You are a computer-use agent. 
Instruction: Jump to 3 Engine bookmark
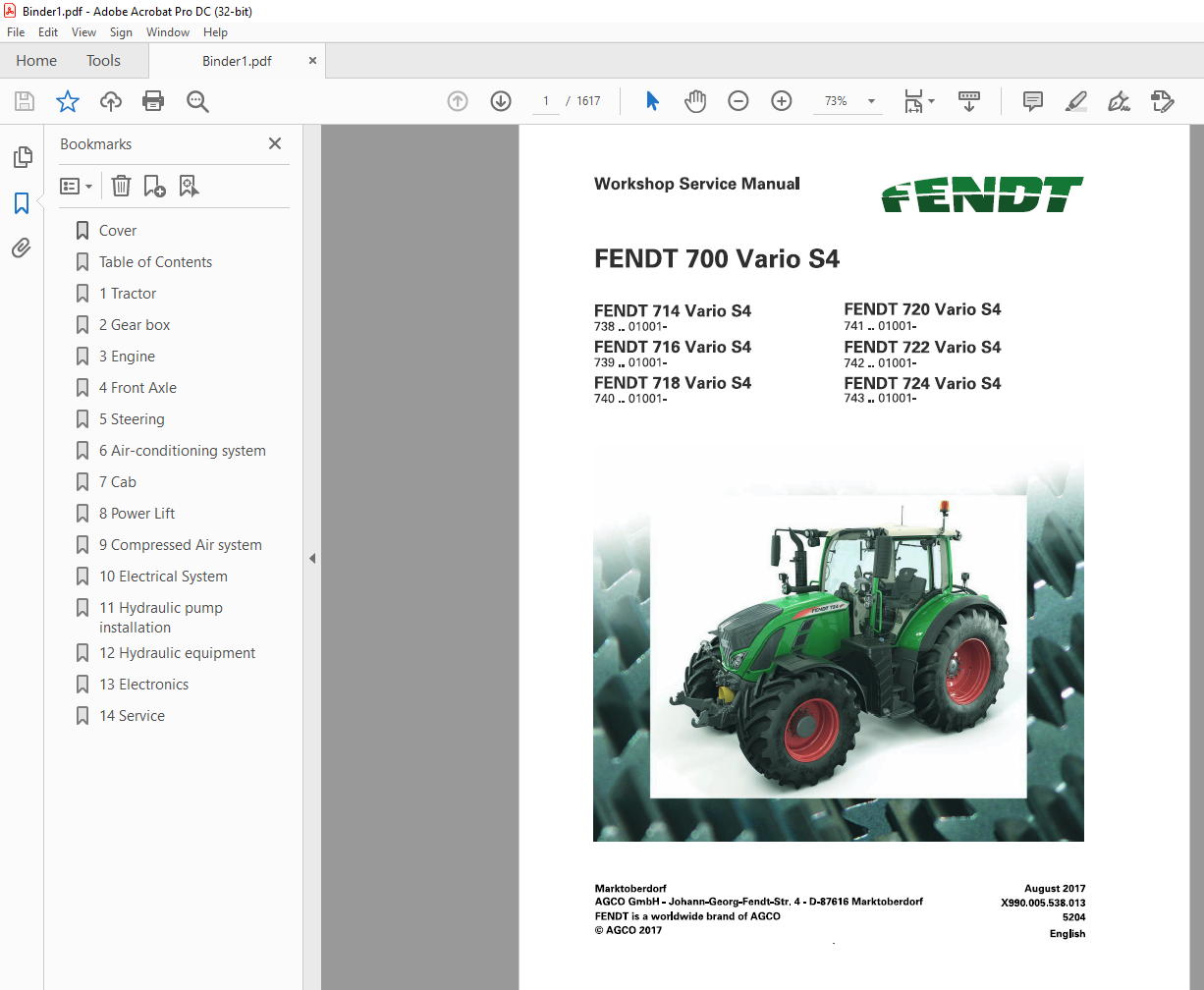point(127,357)
